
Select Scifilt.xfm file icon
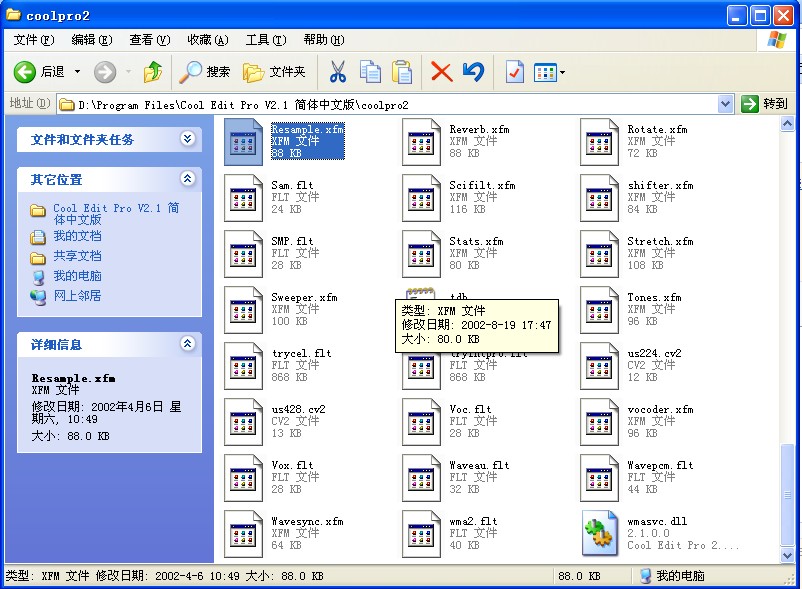click(421, 198)
